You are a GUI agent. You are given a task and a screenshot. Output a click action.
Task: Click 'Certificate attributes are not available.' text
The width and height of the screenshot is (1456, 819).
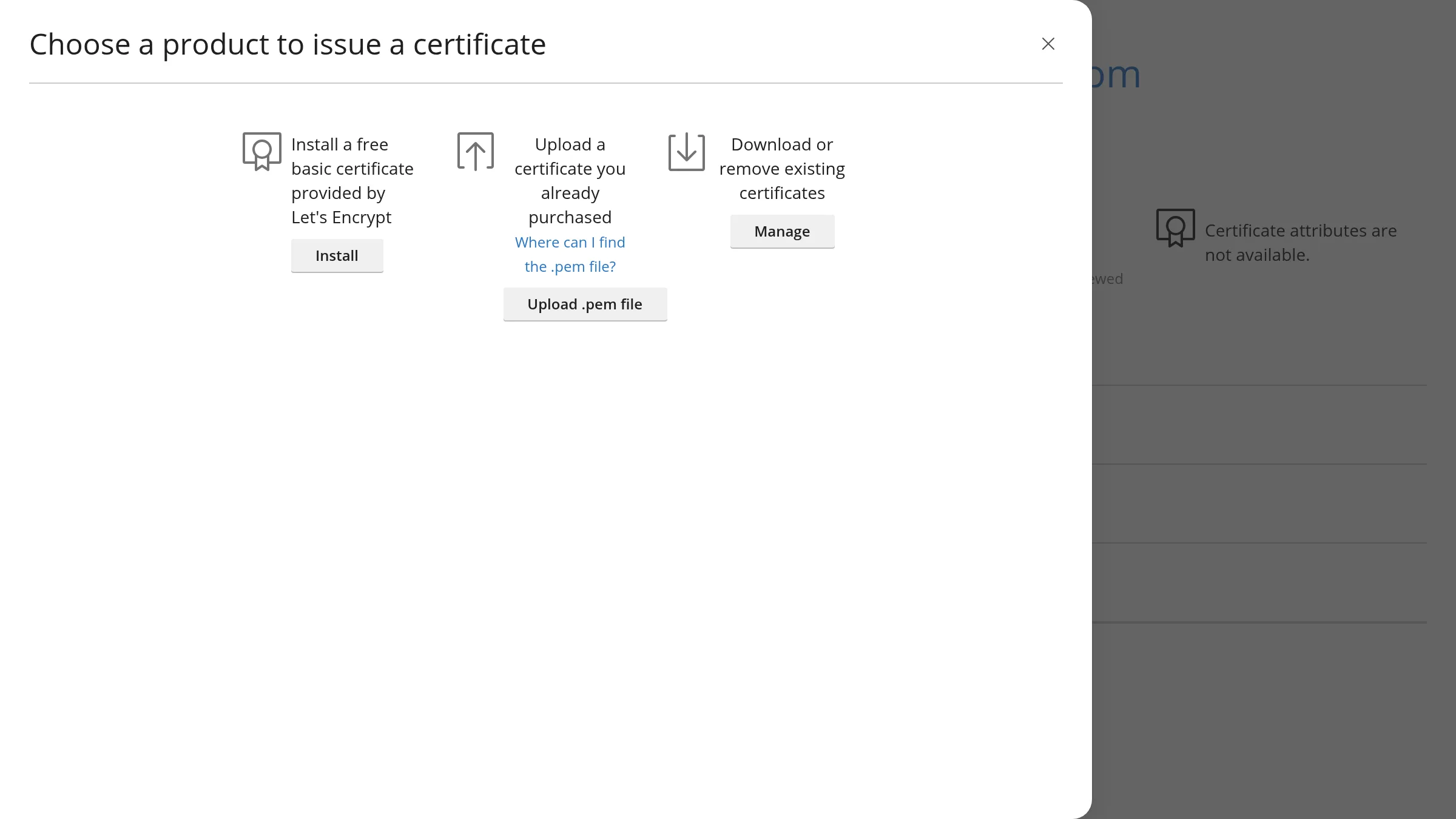pyautogui.click(x=1301, y=243)
